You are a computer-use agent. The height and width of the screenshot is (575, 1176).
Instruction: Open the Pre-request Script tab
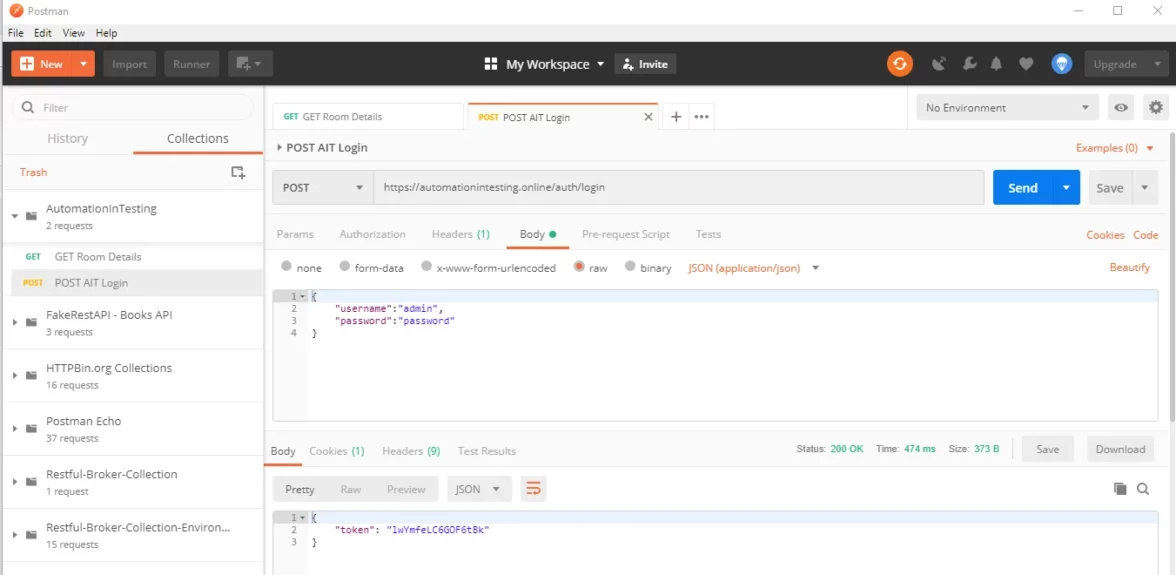[626, 234]
